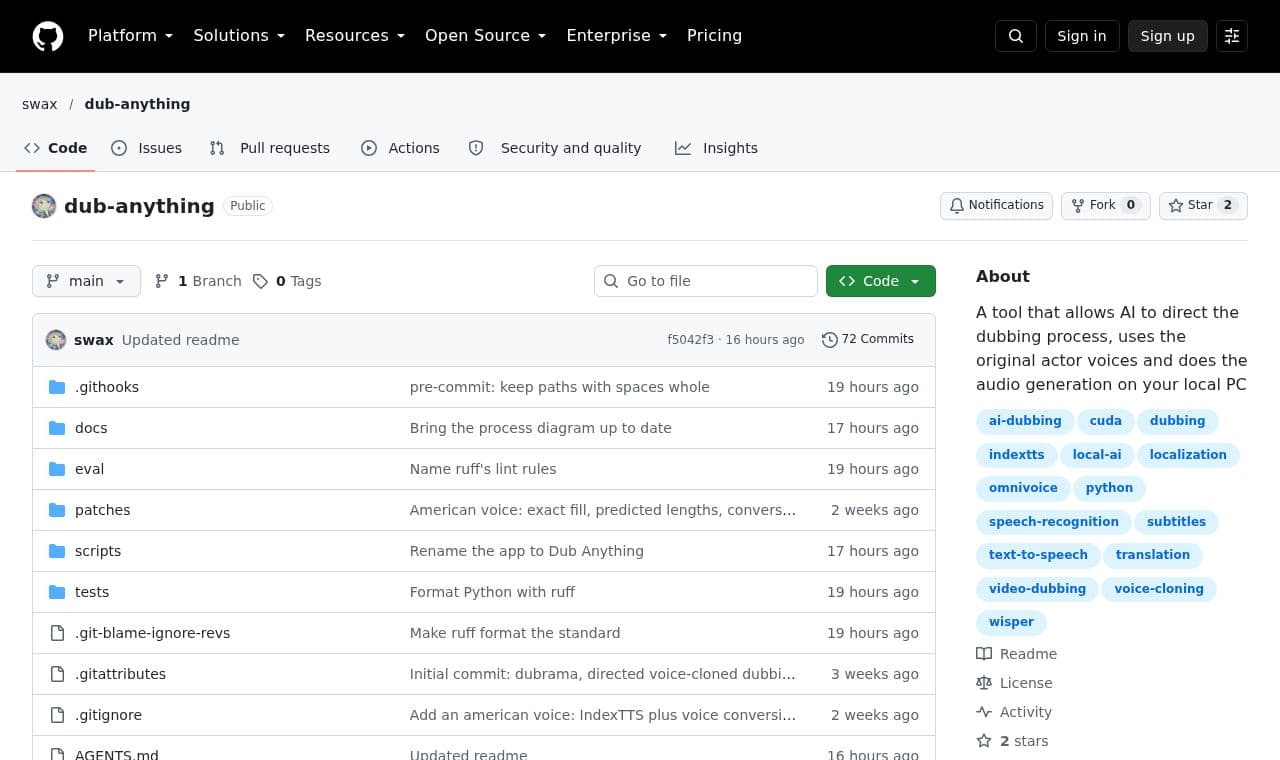This screenshot has width=1280, height=760.
Task: Switch to the Issues tab
Action: click(147, 148)
